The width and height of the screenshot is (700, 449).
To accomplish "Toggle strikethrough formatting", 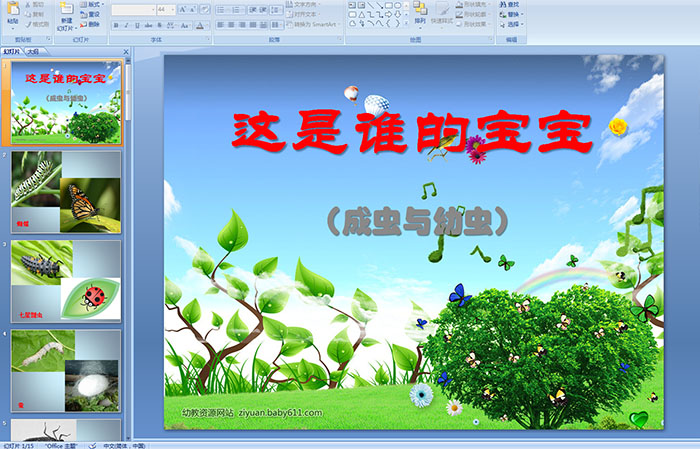I will tap(148, 25).
